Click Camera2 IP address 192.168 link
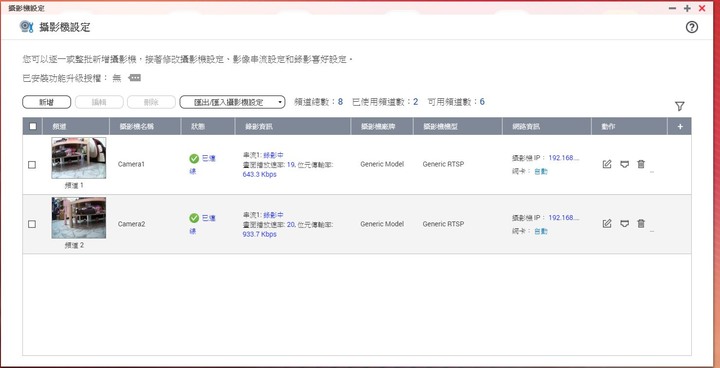 (564, 218)
